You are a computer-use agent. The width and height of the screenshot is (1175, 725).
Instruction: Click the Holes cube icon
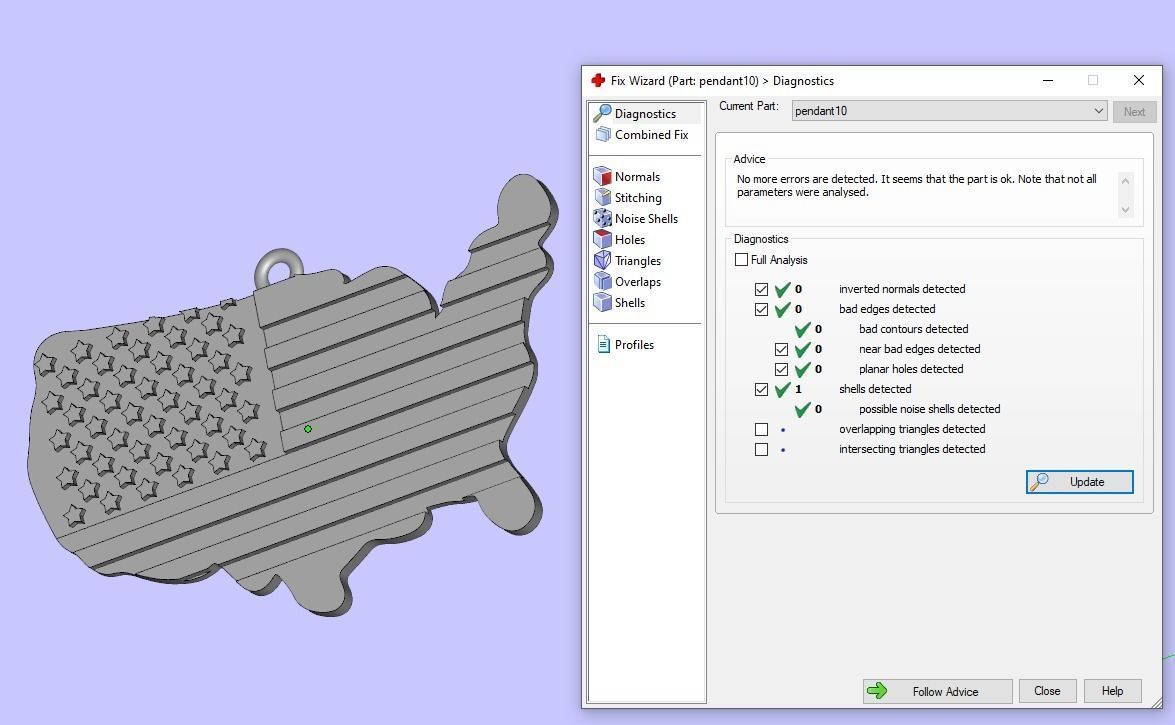tap(602, 239)
